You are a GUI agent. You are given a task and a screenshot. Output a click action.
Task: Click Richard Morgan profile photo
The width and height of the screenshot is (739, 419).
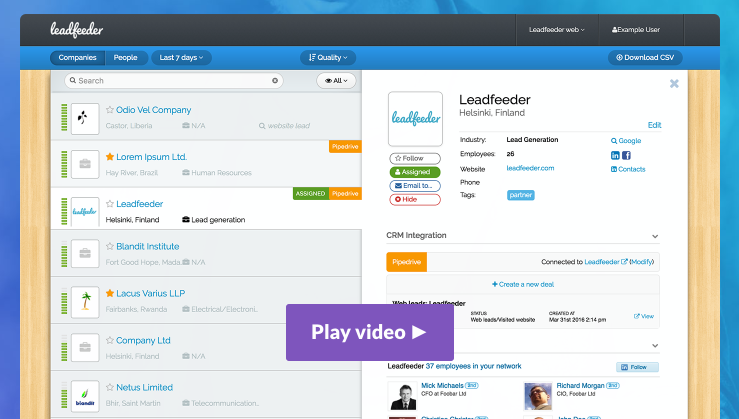(538, 396)
